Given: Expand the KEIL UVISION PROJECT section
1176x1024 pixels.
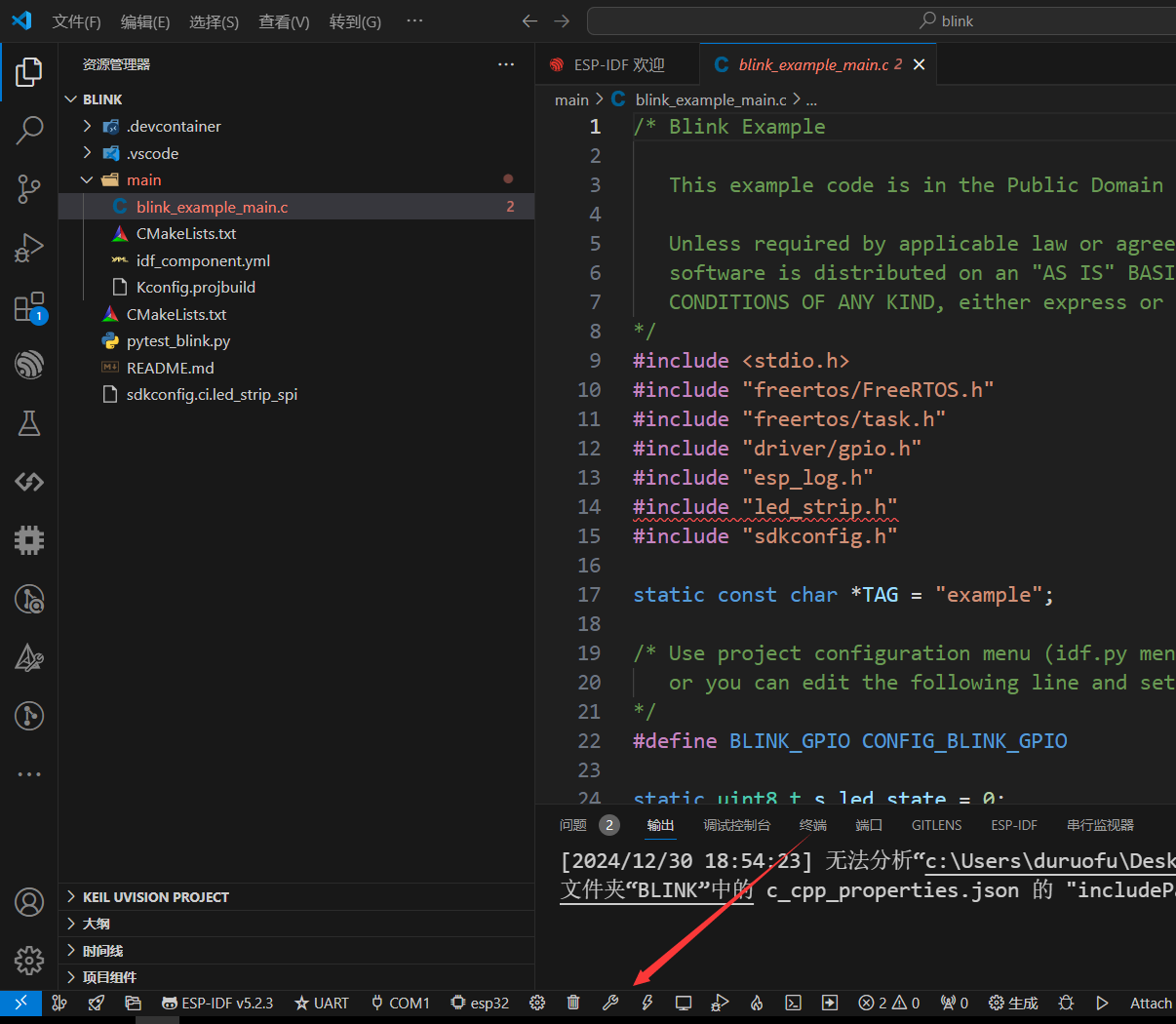Looking at the screenshot, I should point(156,897).
